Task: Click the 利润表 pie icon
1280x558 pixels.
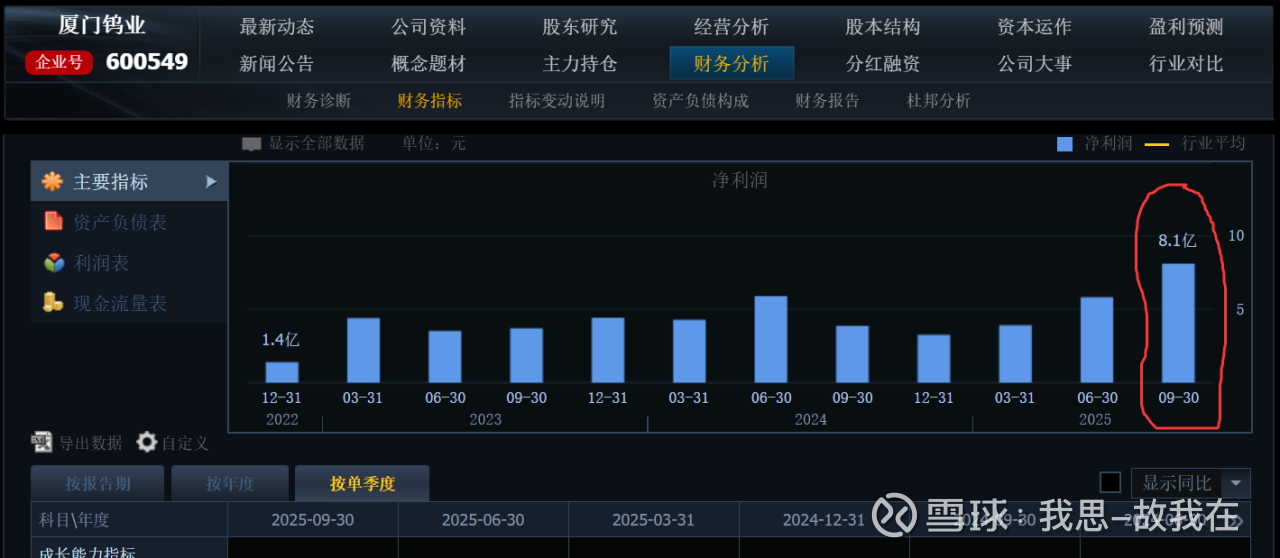Action: pyautogui.click(x=53, y=262)
